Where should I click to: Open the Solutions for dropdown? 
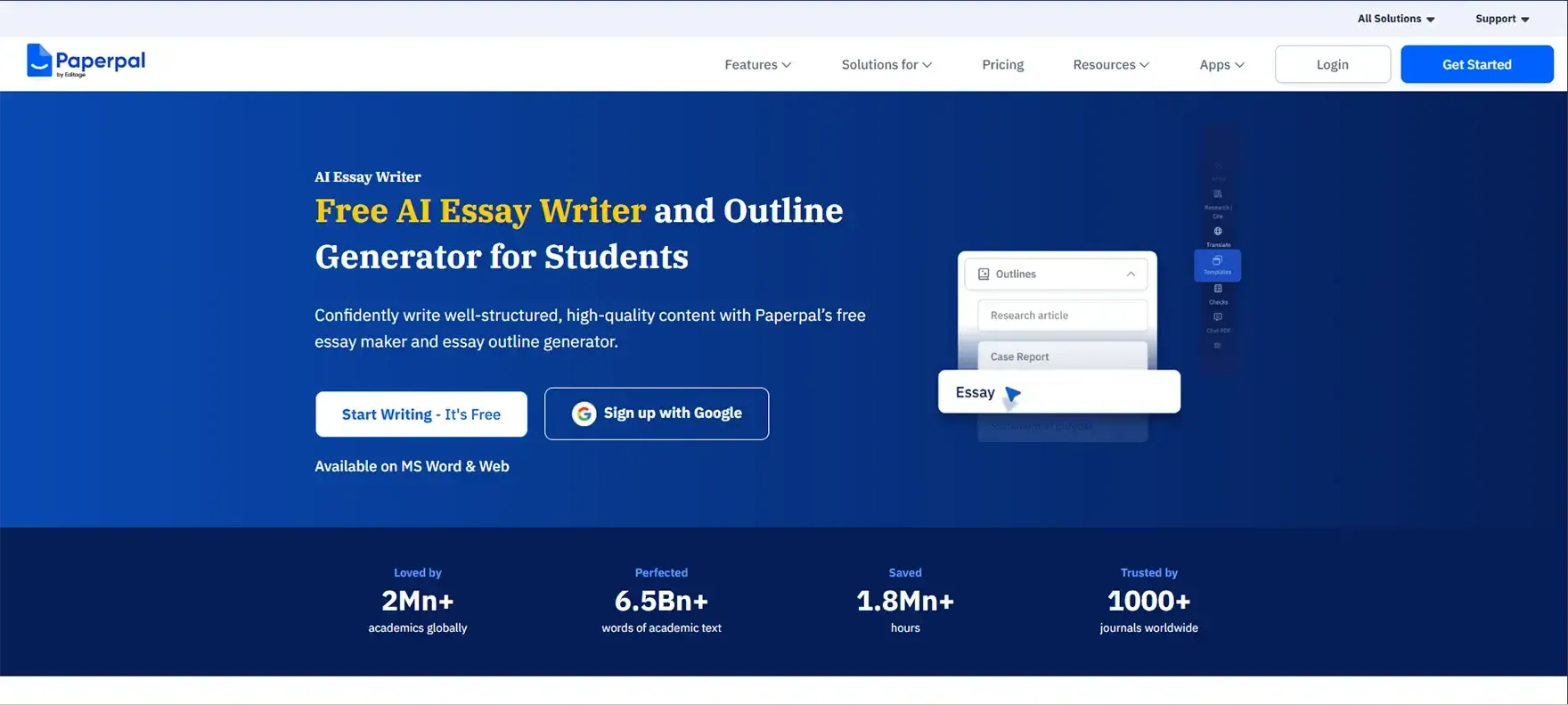tap(886, 65)
